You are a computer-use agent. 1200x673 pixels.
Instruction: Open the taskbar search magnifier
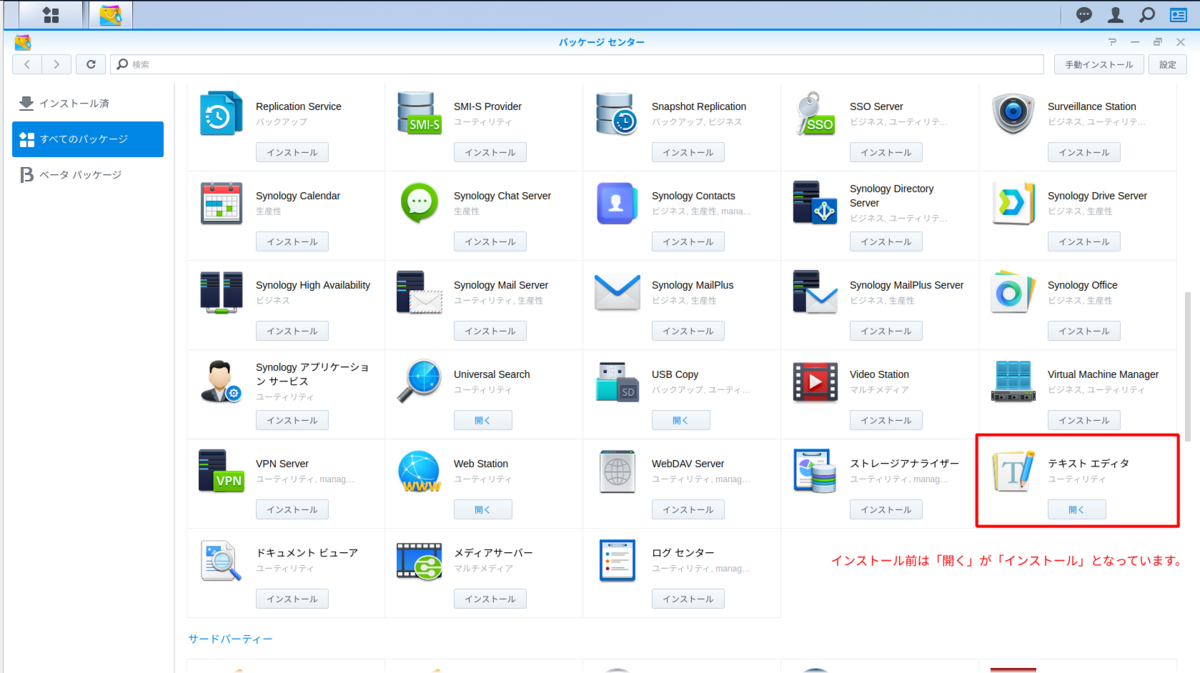(x=1147, y=15)
